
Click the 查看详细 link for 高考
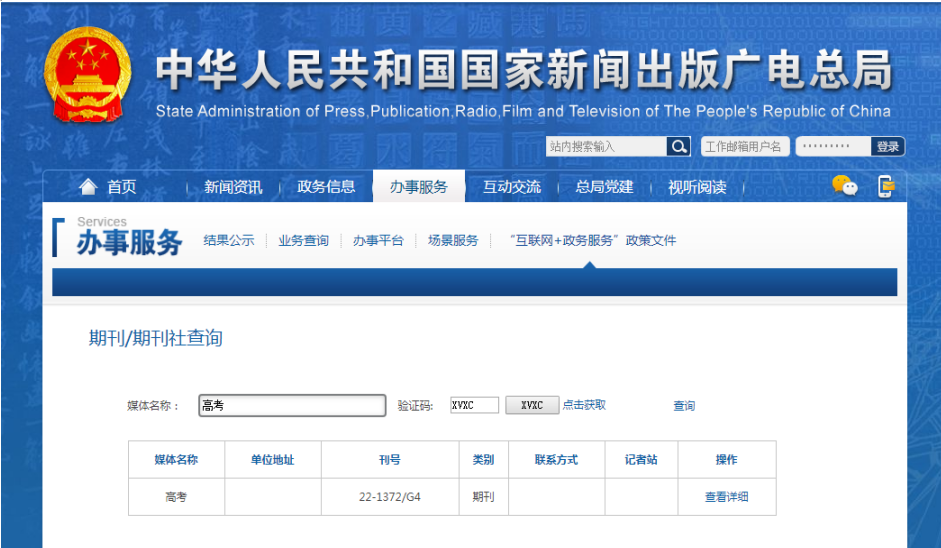point(727,497)
